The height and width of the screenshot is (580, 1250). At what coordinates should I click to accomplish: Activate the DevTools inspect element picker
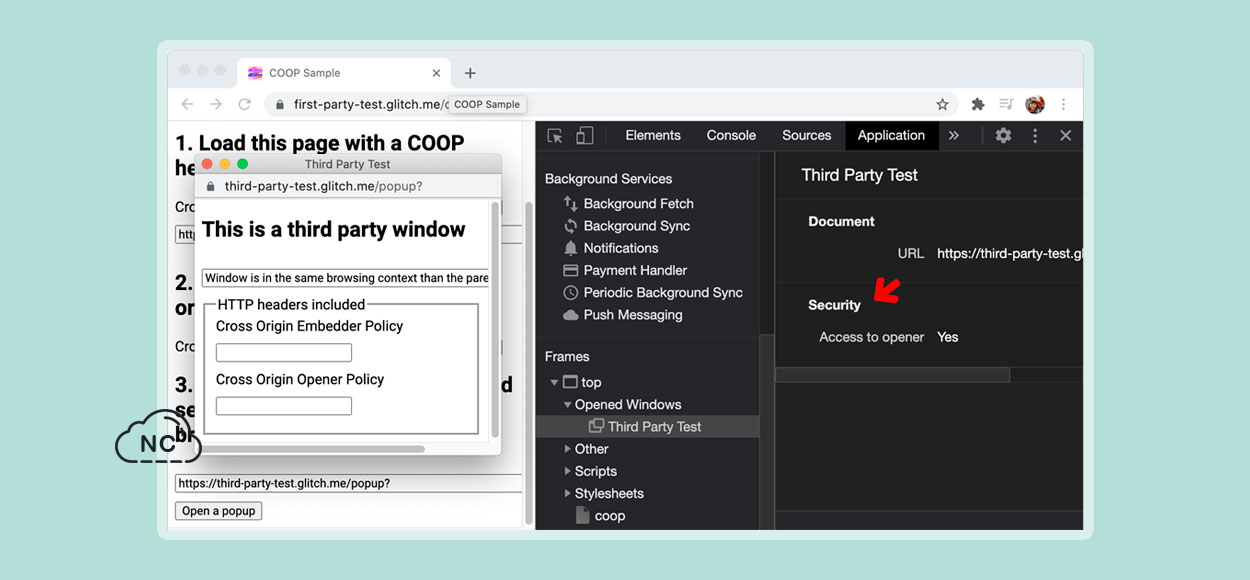click(555, 136)
